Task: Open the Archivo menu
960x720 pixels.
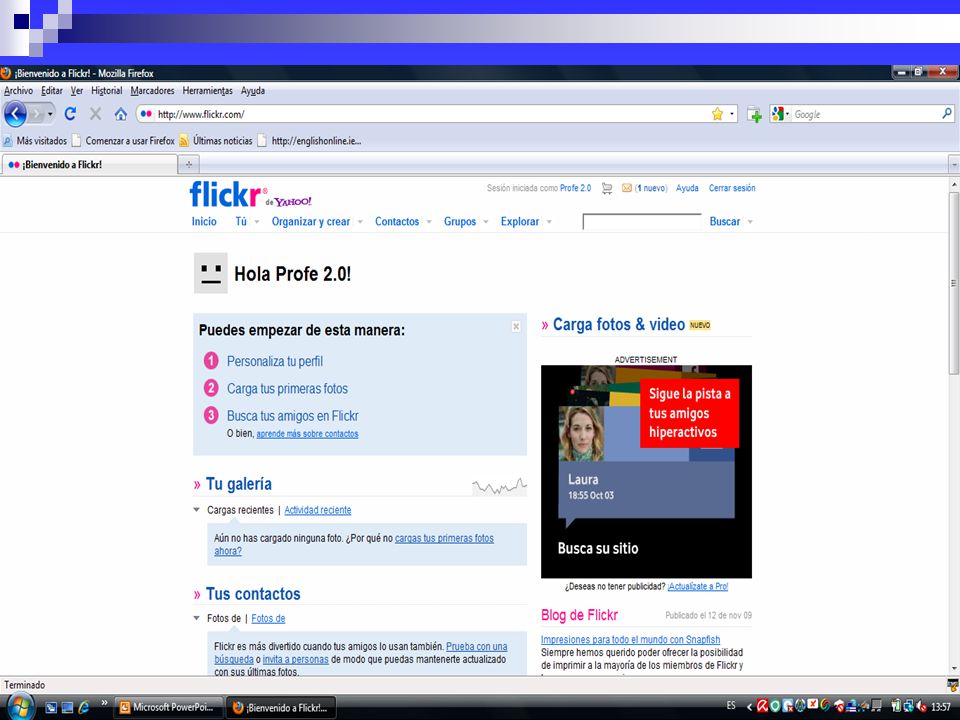Action: (x=18, y=91)
